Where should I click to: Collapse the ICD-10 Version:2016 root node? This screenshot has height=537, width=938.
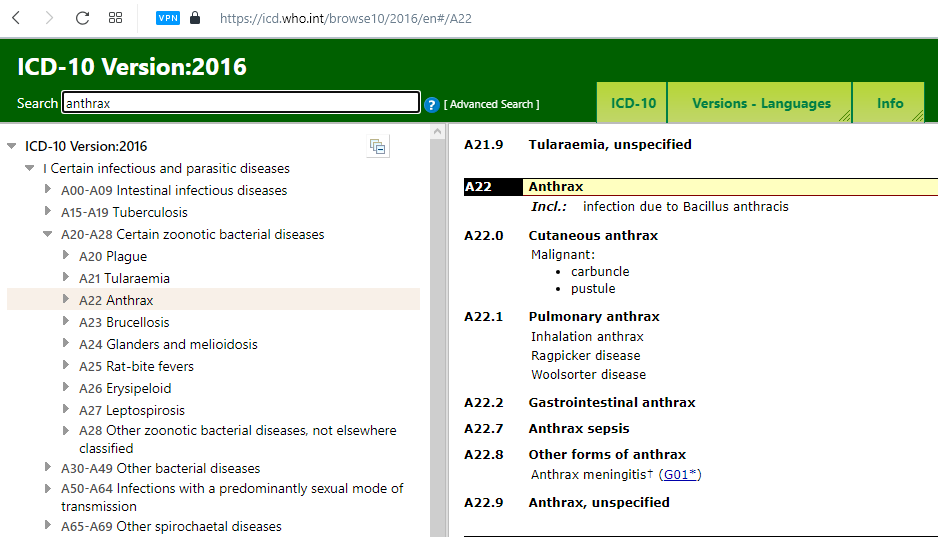coord(11,146)
